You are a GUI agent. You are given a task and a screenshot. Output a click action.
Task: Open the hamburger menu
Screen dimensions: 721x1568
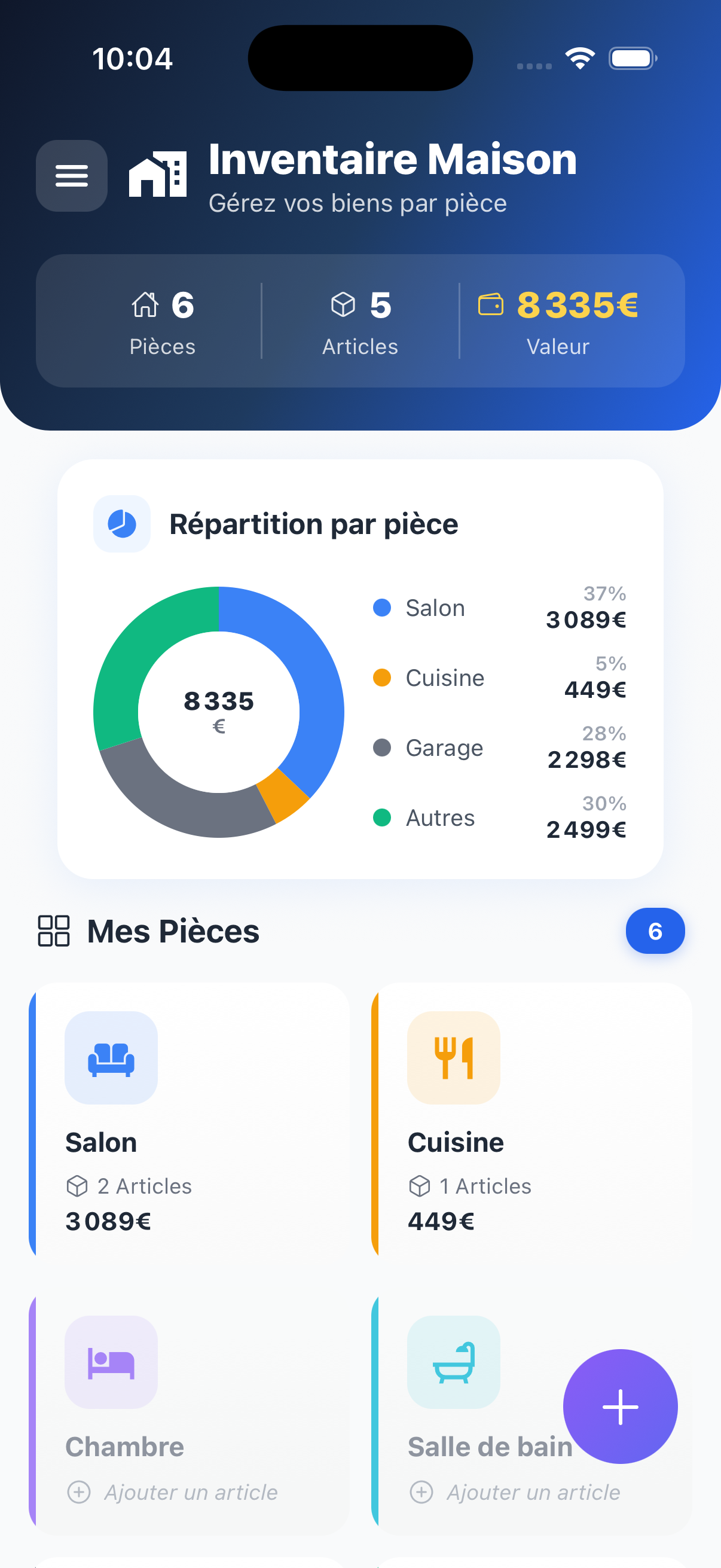point(72,176)
